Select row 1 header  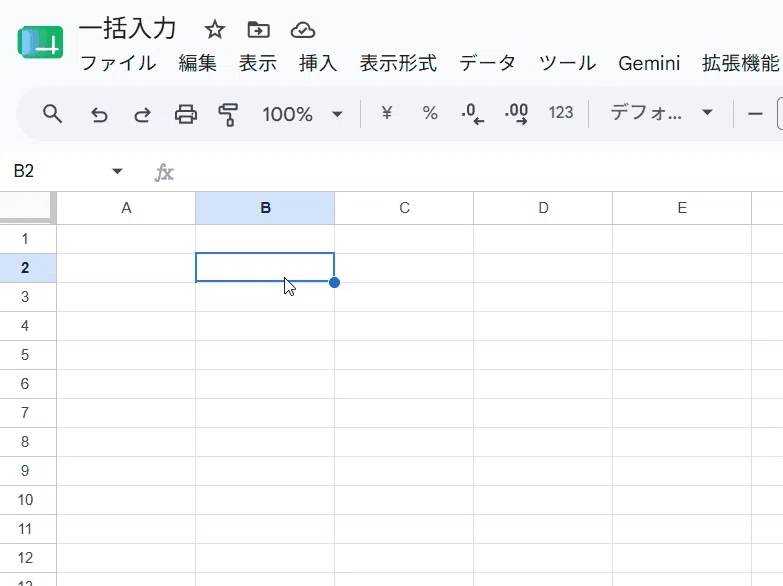point(28,239)
